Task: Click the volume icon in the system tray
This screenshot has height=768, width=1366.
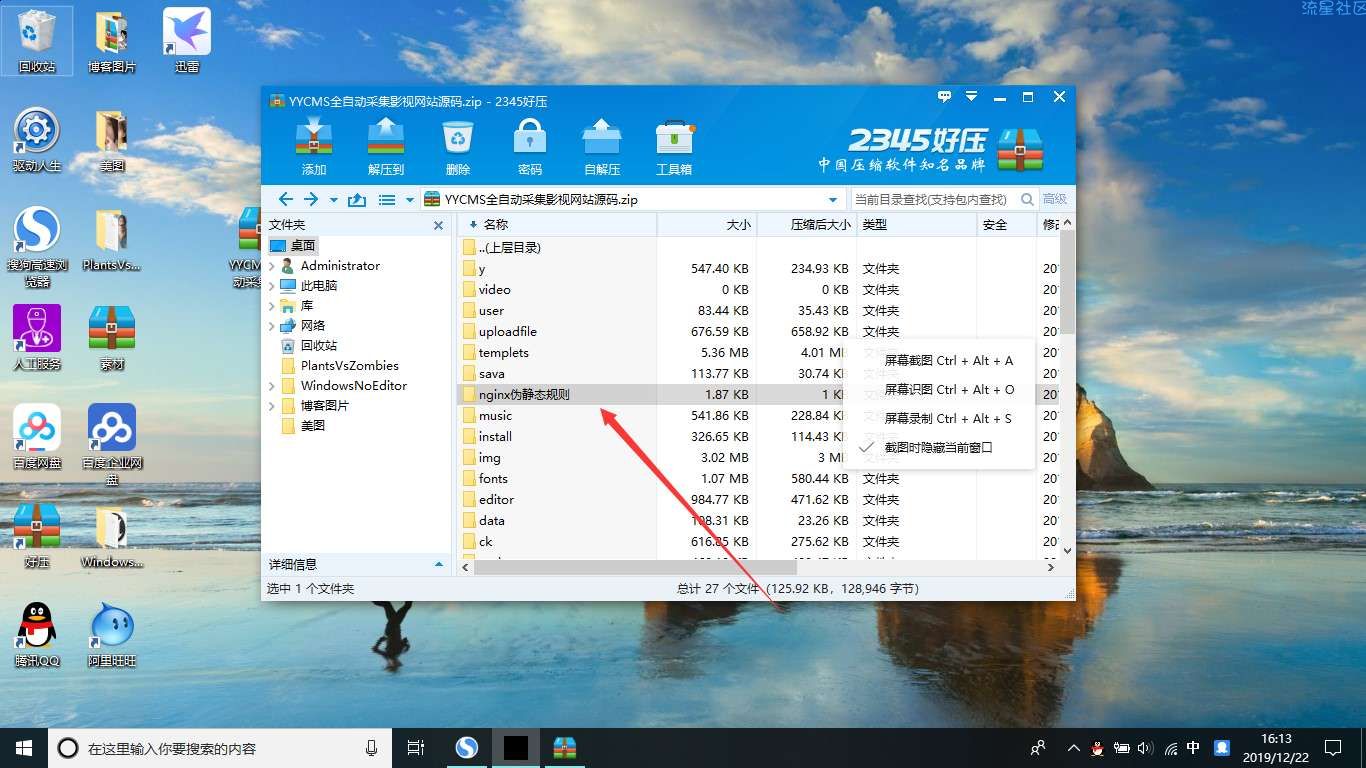Action: point(1145,747)
